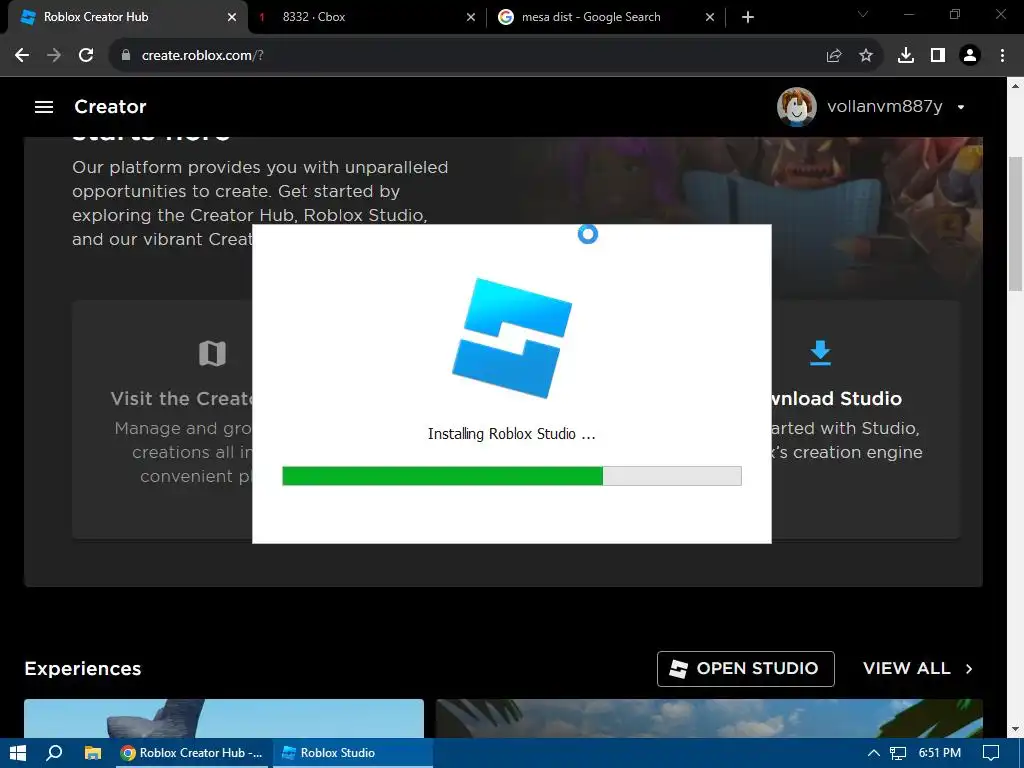Open the Windows Start menu
The width and height of the screenshot is (1024, 768).
point(18,753)
